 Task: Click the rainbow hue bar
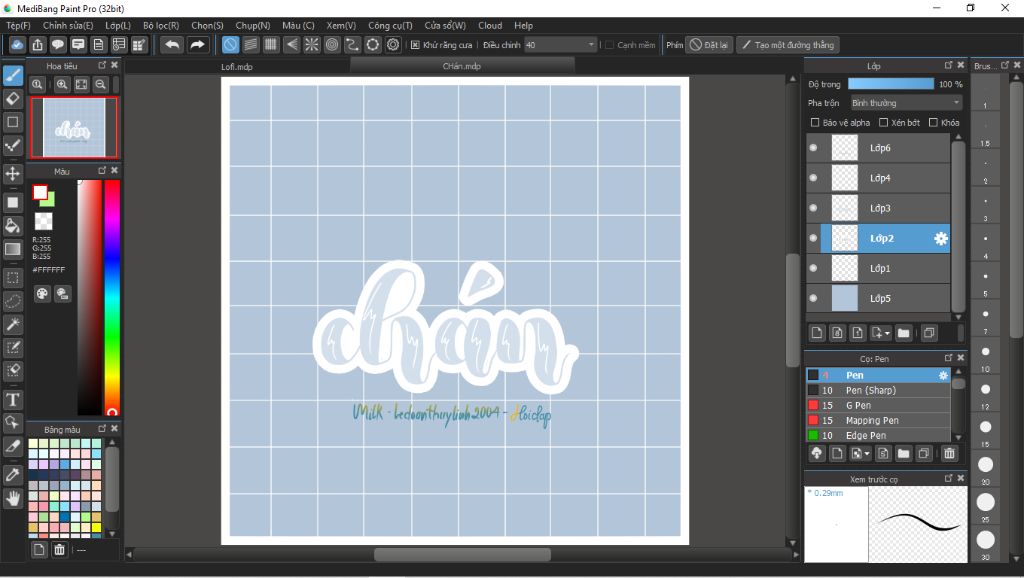point(112,297)
